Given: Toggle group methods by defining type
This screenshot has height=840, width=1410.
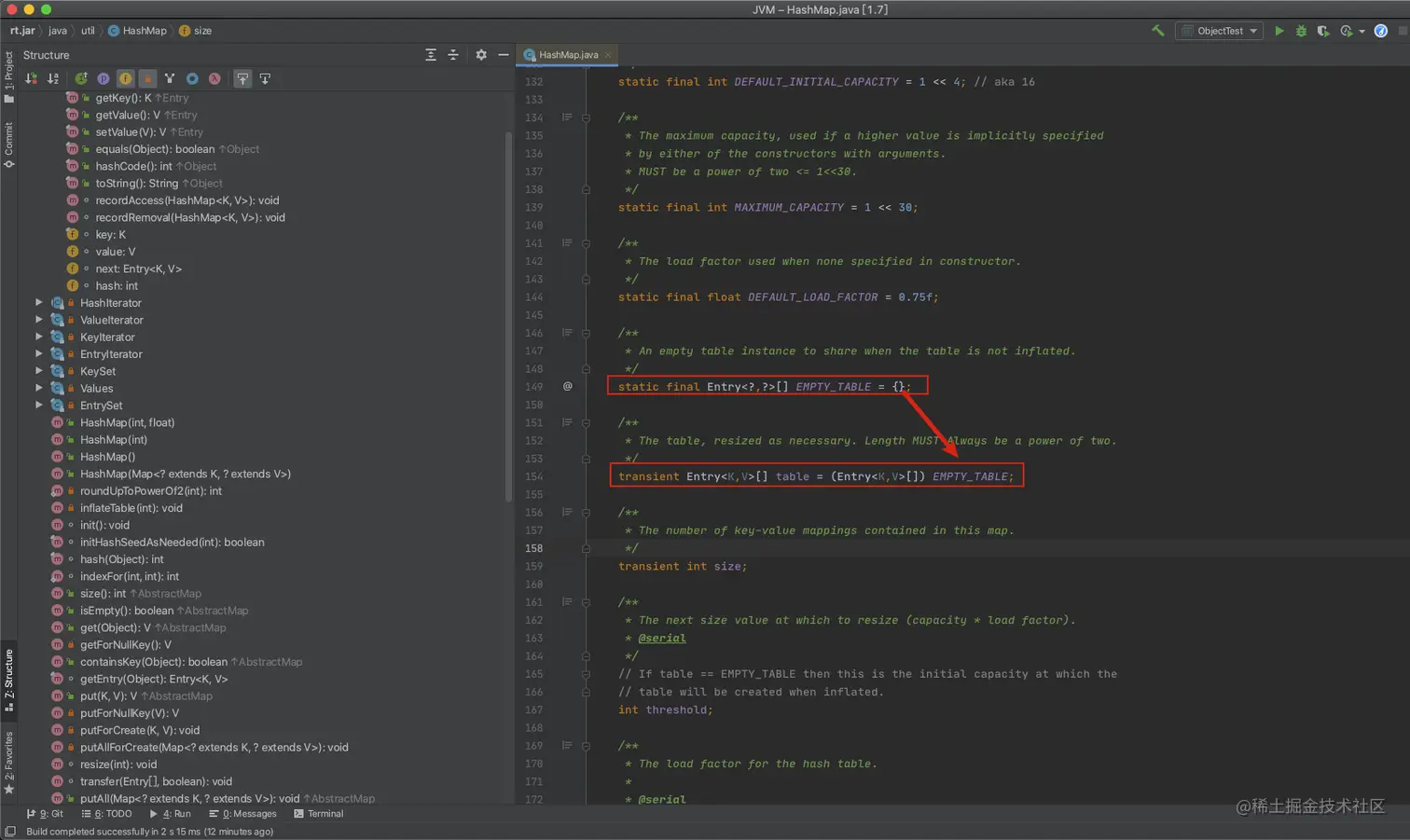Looking at the screenshot, I should (x=170, y=79).
